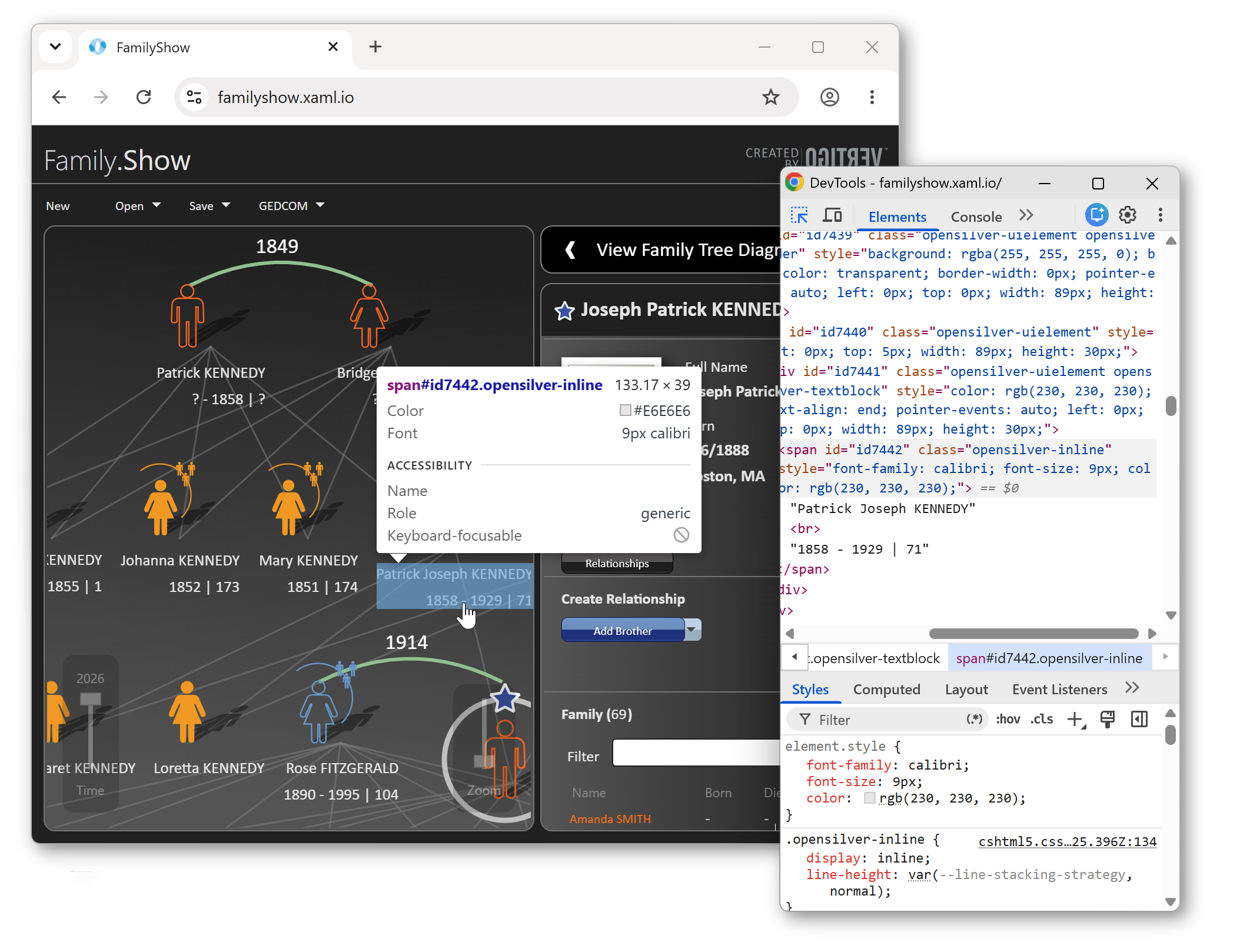Open the DevTools settings gear
This screenshot has height=952, width=1240.
point(1127,215)
